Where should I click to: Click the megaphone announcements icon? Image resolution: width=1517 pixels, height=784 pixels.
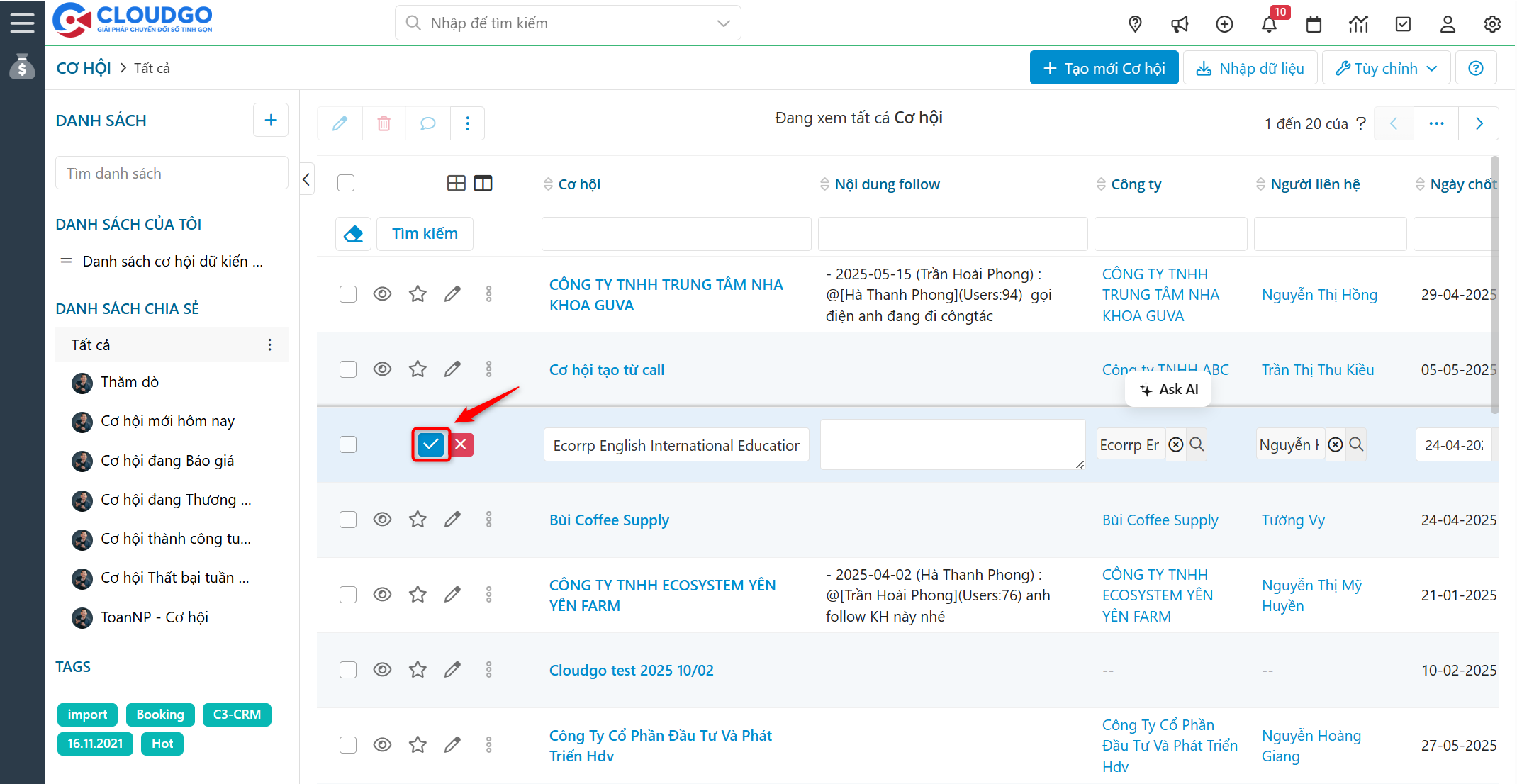point(1180,24)
